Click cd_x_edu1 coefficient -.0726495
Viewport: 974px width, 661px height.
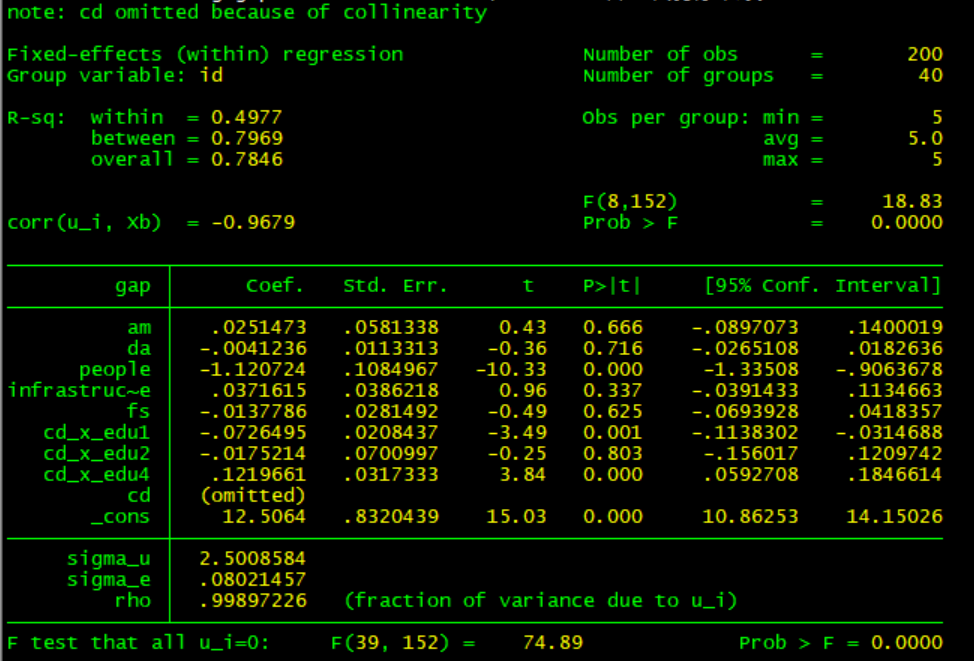tap(253, 432)
